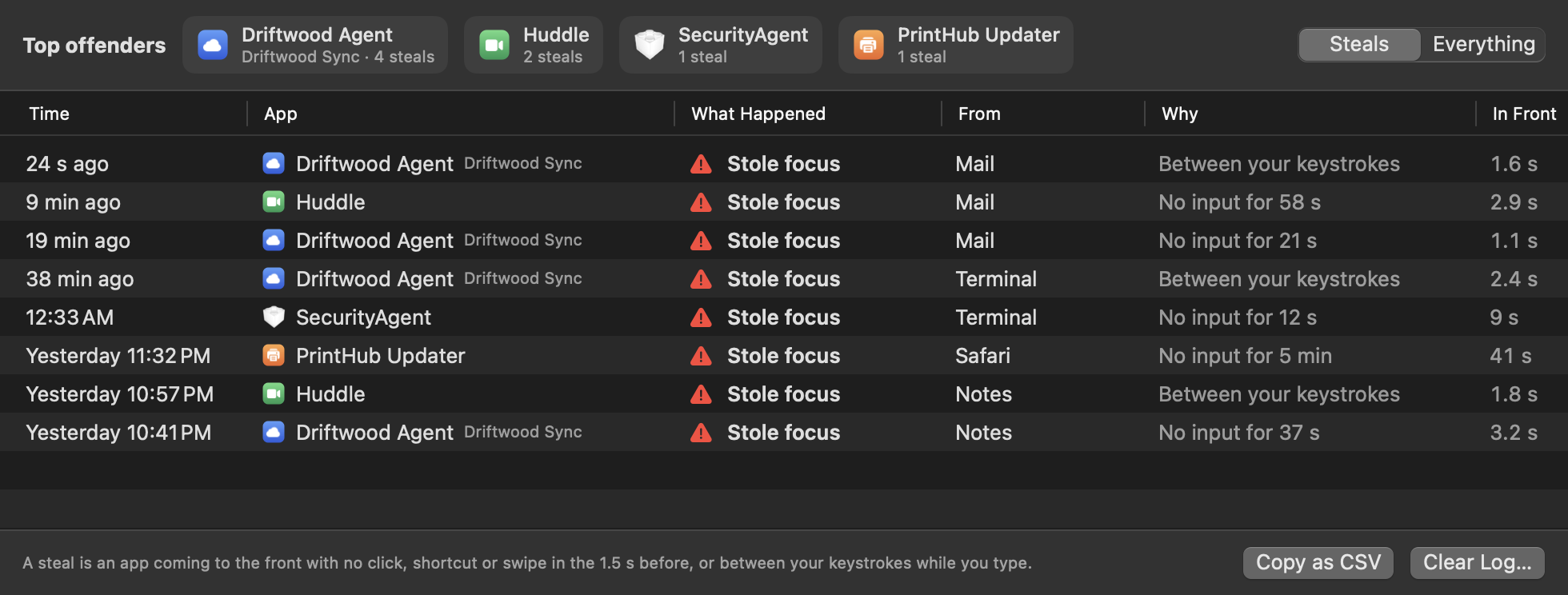Screen dimensions: 1568x595
Task: Select Huddle 2 steals offender chip
Action: [534, 45]
